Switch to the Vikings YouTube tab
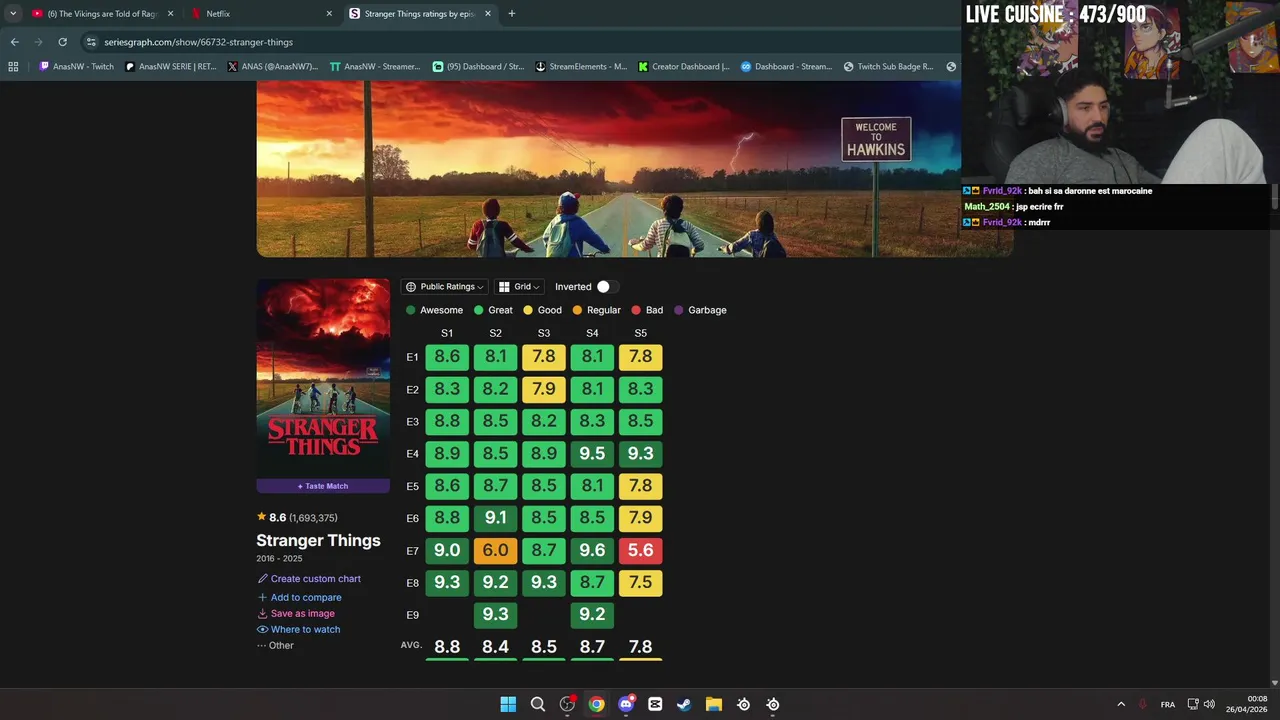The height and width of the screenshot is (720, 1280). [x=102, y=14]
